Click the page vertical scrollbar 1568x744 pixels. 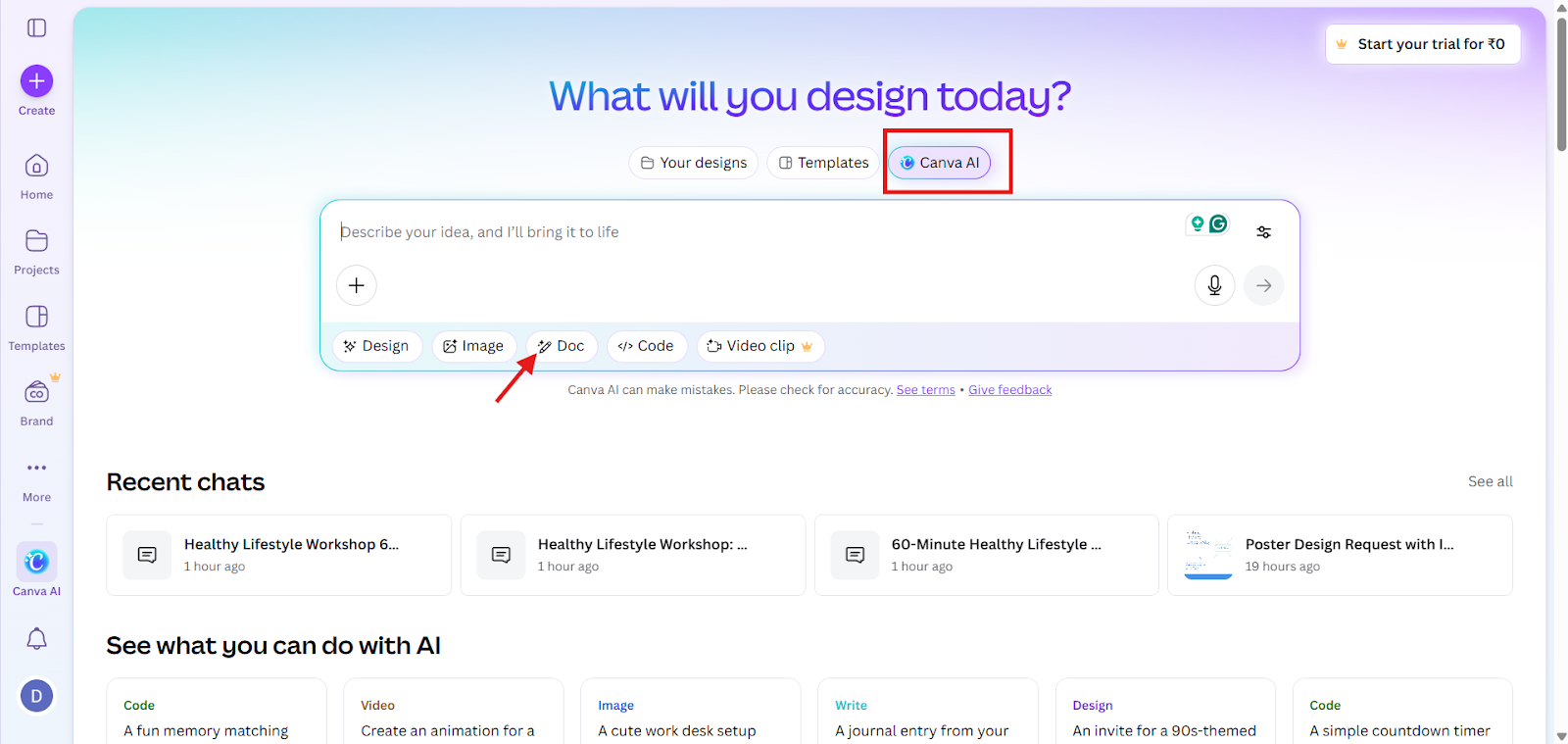pos(1561,83)
